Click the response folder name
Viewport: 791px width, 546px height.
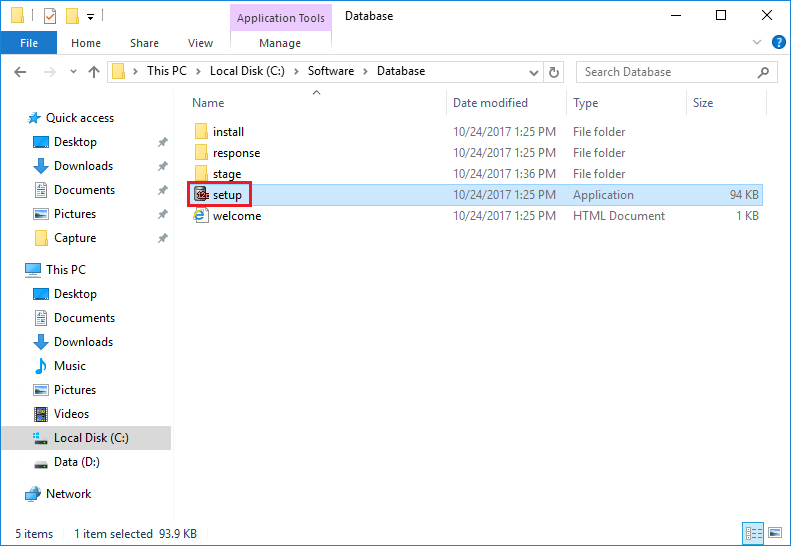[237, 153]
